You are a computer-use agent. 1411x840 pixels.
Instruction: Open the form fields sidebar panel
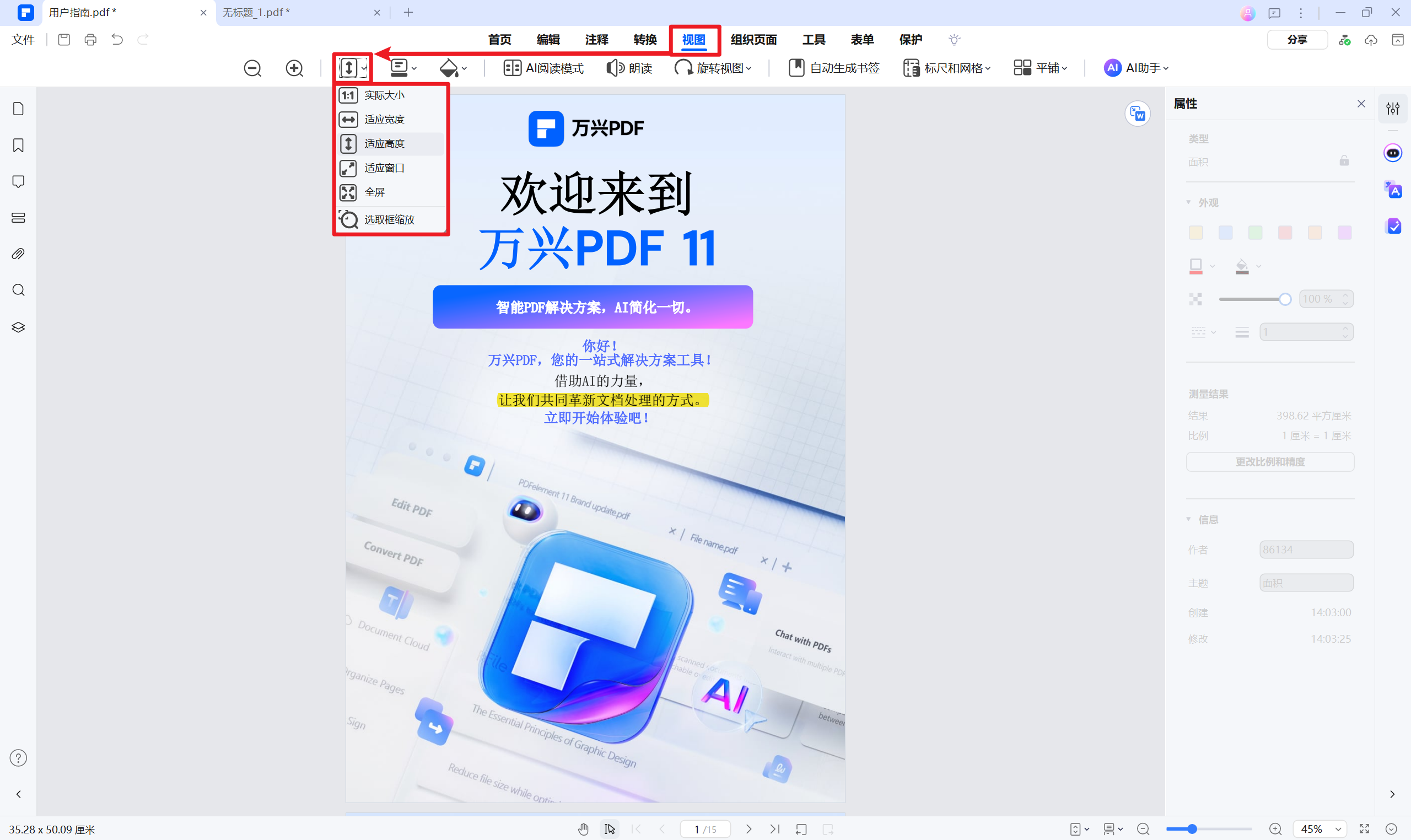tap(18, 218)
